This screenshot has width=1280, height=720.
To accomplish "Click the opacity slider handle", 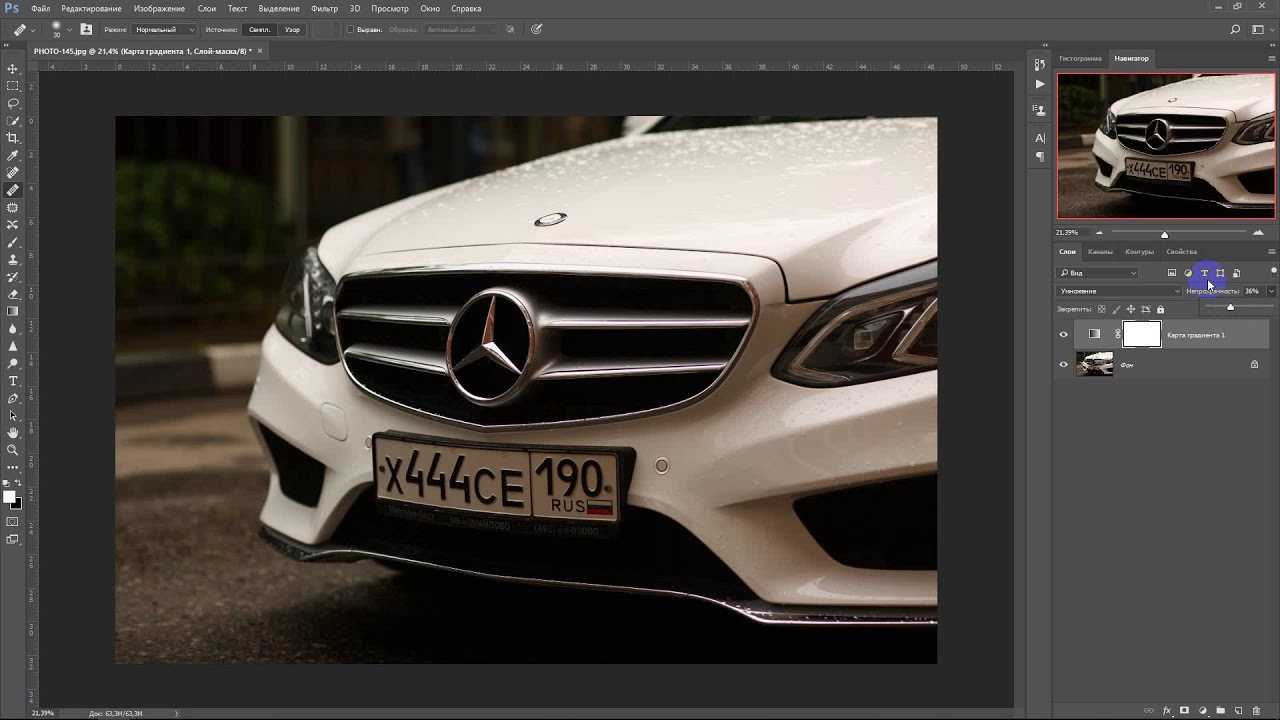I will pyautogui.click(x=1230, y=307).
